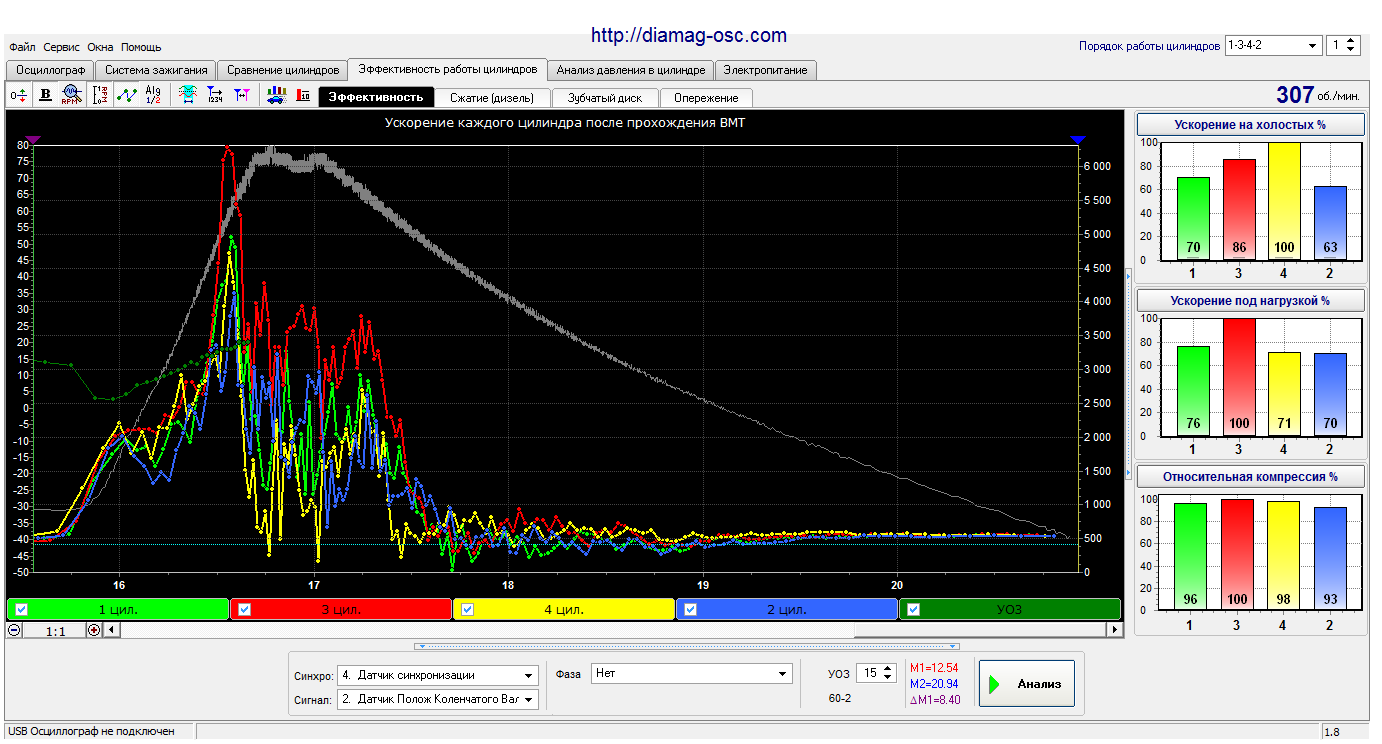This screenshot has width=1382, height=744.
Task: Click the Анализ button
Action: click(1027, 685)
